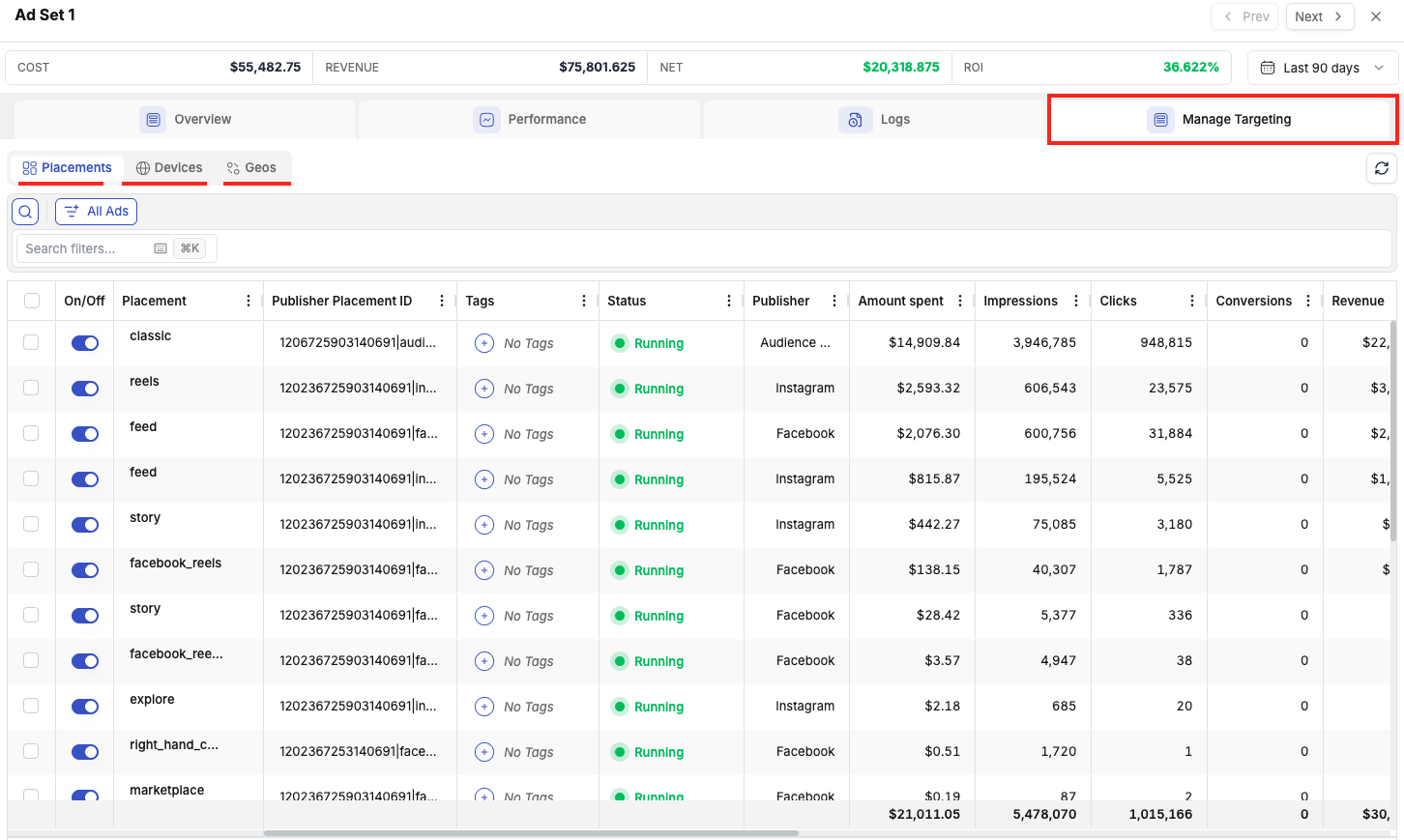The image size is (1404, 840).
Task: Open the Impressions column options menu
Action: point(1076,301)
